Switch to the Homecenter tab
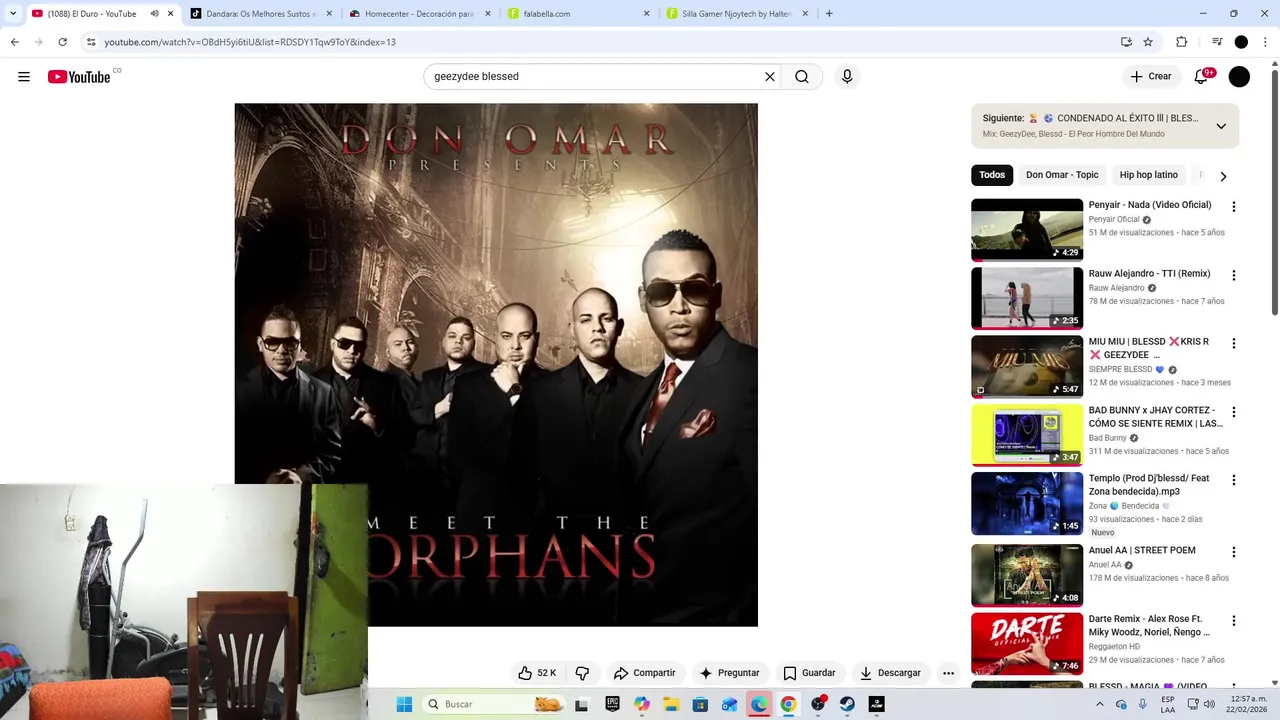The height and width of the screenshot is (720, 1280). [x=418, y=14]
